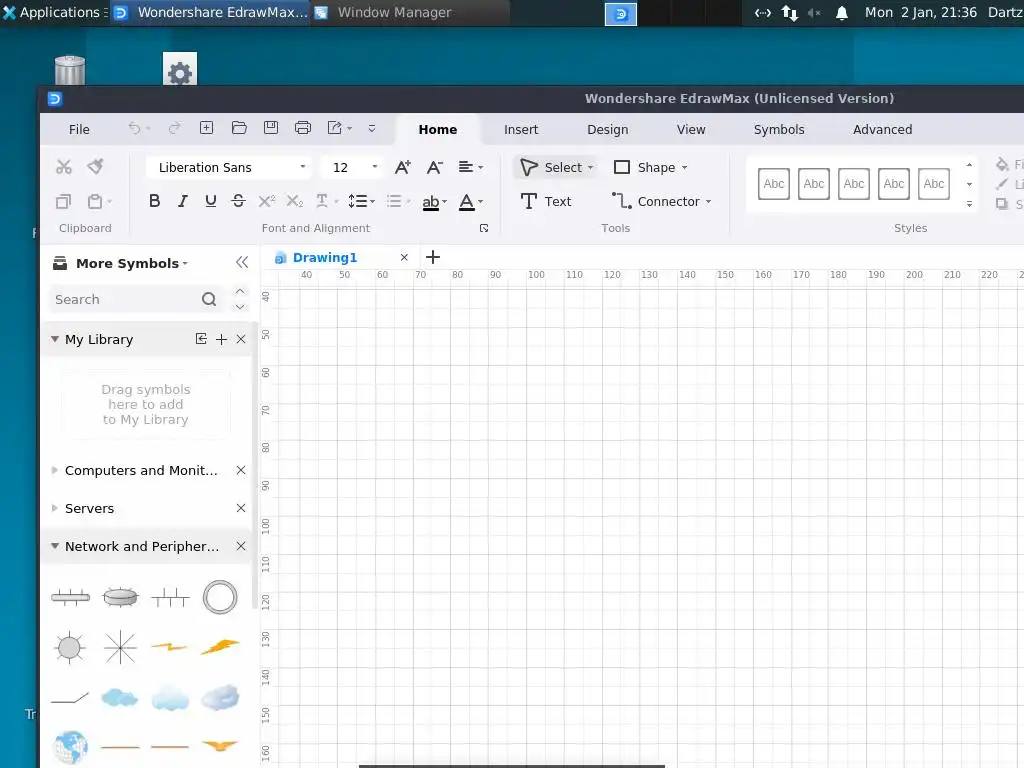Open the Shape tool dropdown
This screenshot has height=768, width=1024.
click(x=684, y=168)
